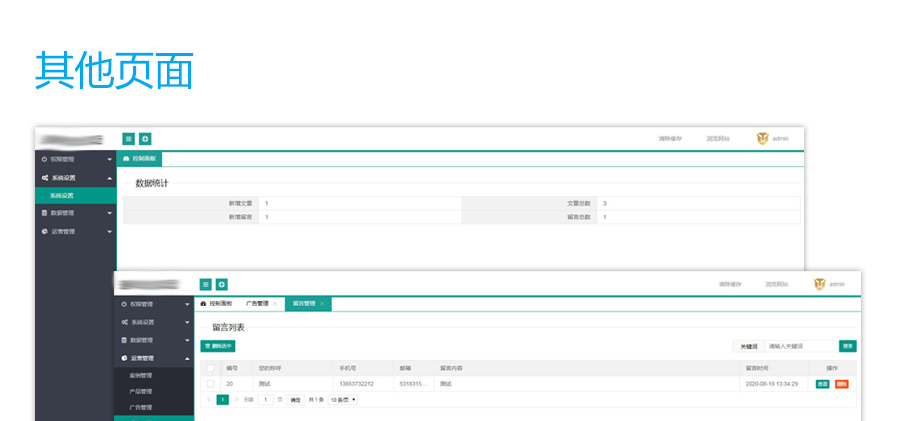Select 产品管理 in the lower sidebar

pyautogui.click(x=140, y=391)
